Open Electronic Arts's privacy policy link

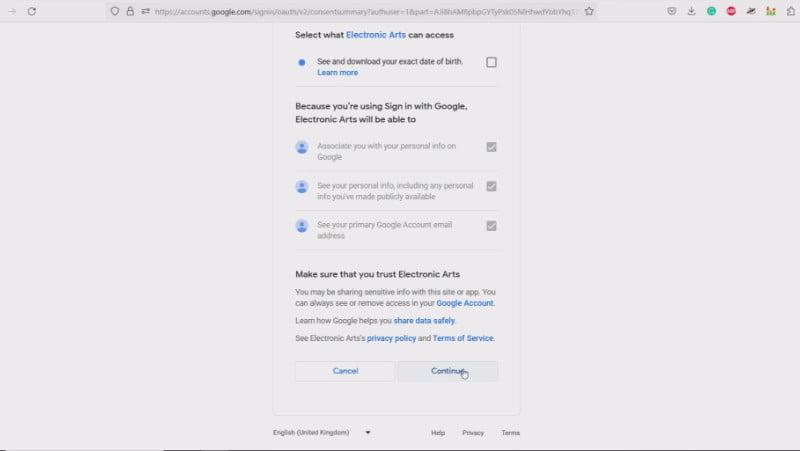[x=391, y=338]
